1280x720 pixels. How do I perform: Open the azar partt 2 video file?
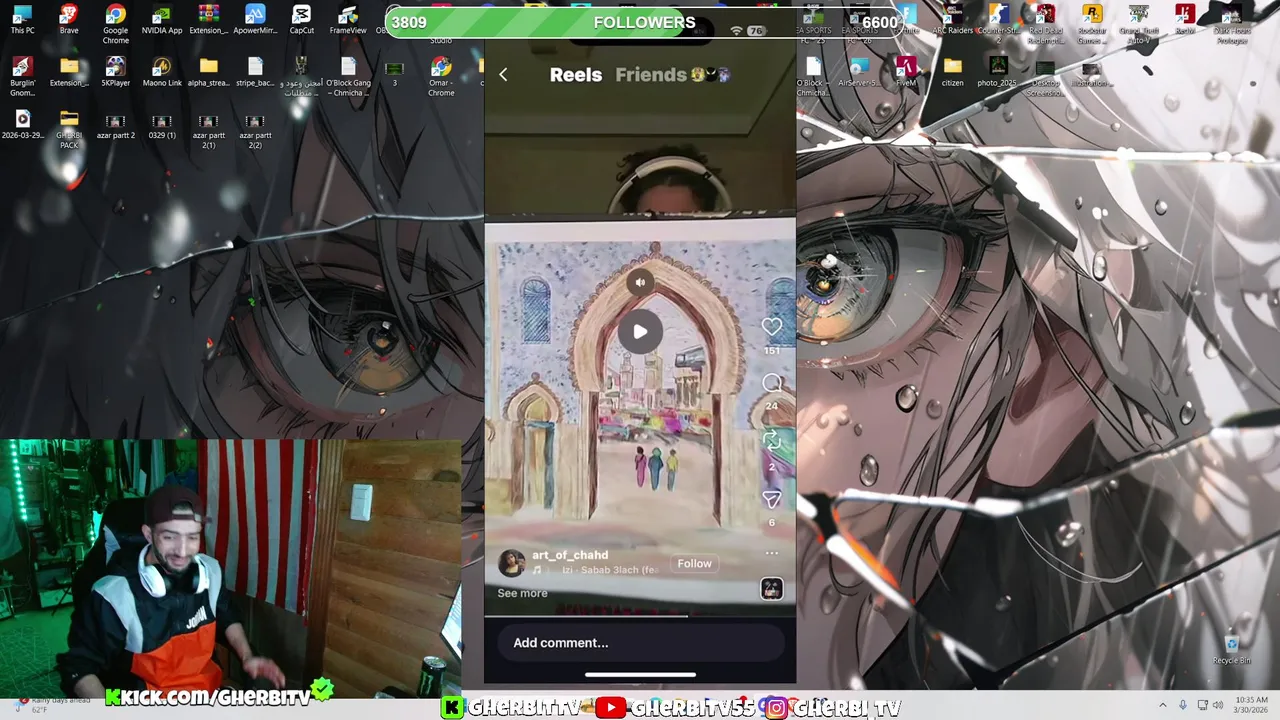pyautogui.click(x=116, y=125)
